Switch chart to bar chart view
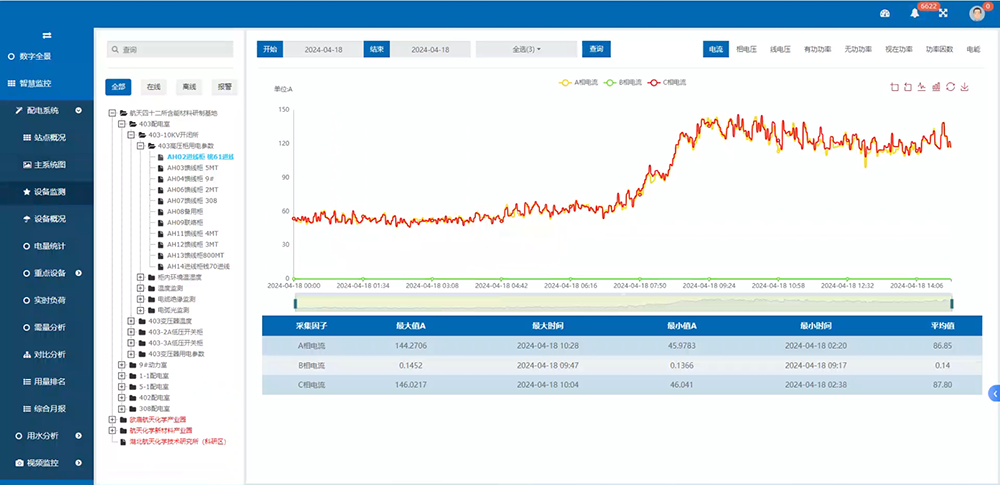This screenshot has width=1000, height=485. tap(936, 87)
